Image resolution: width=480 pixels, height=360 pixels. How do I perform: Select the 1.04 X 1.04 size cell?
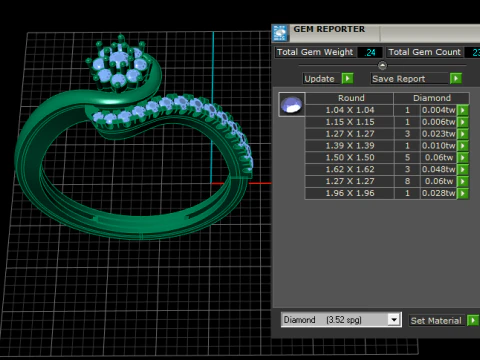point(350,110)
